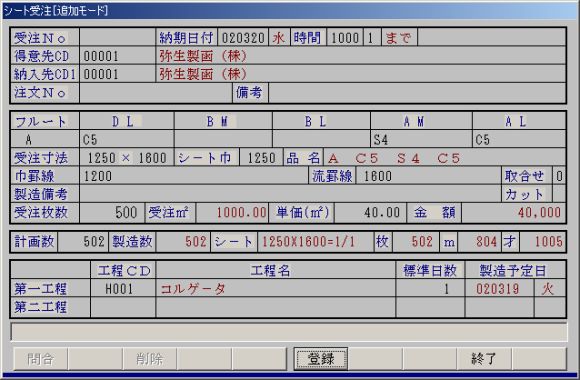Click the disabled 問合 inquiry button
The image size is (580, 380).
click(41, 359)
